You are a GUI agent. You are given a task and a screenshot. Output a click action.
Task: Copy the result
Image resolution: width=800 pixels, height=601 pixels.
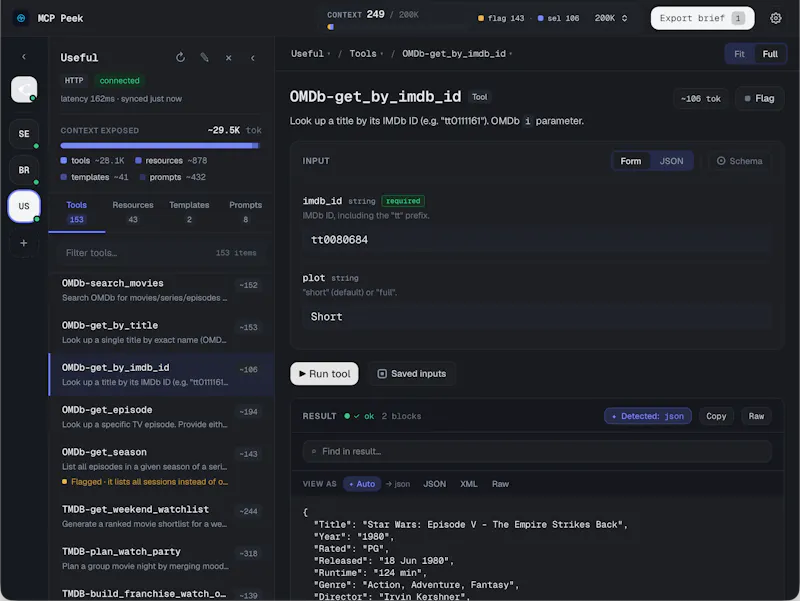[x=716, y=416]
